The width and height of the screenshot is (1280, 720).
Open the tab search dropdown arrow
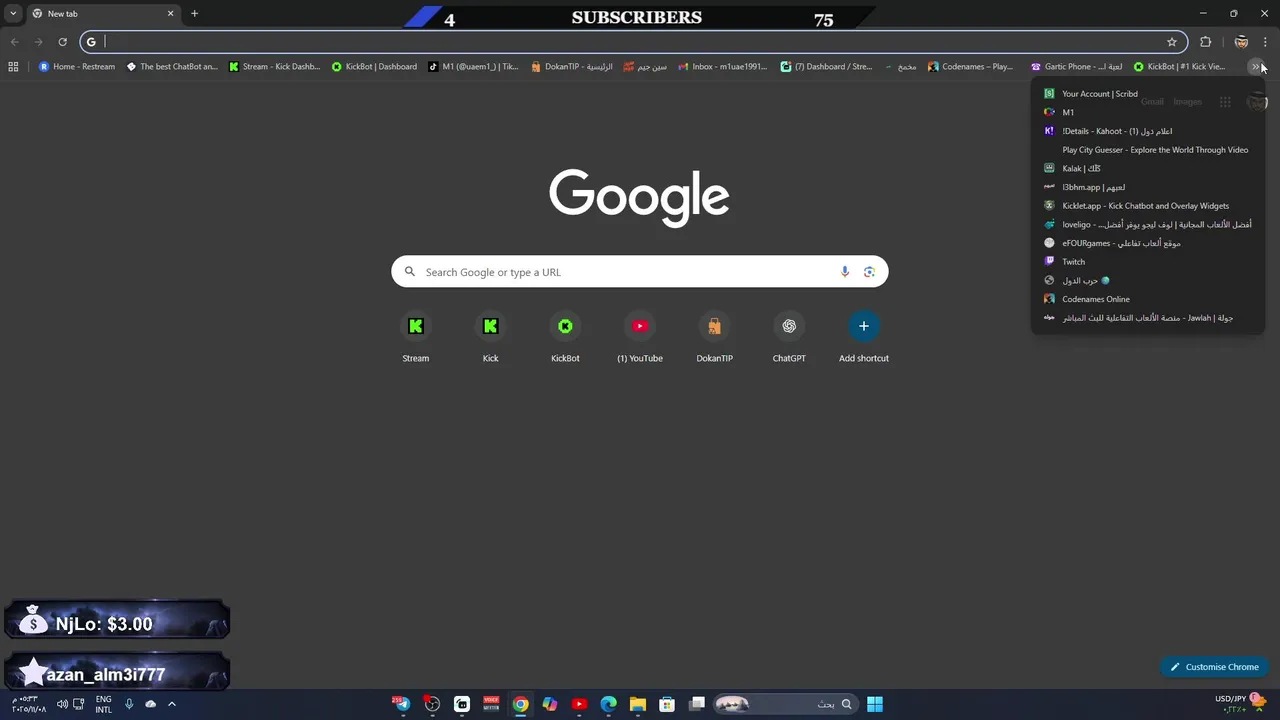coord(13,14)
